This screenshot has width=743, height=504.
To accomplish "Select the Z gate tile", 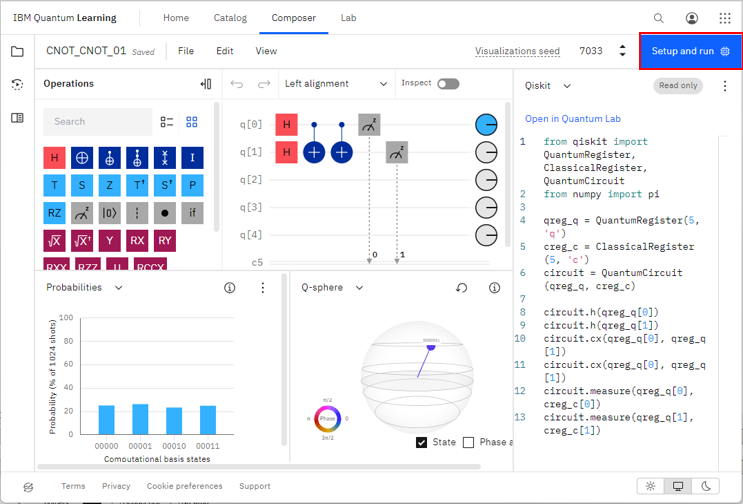I will 109,185.
